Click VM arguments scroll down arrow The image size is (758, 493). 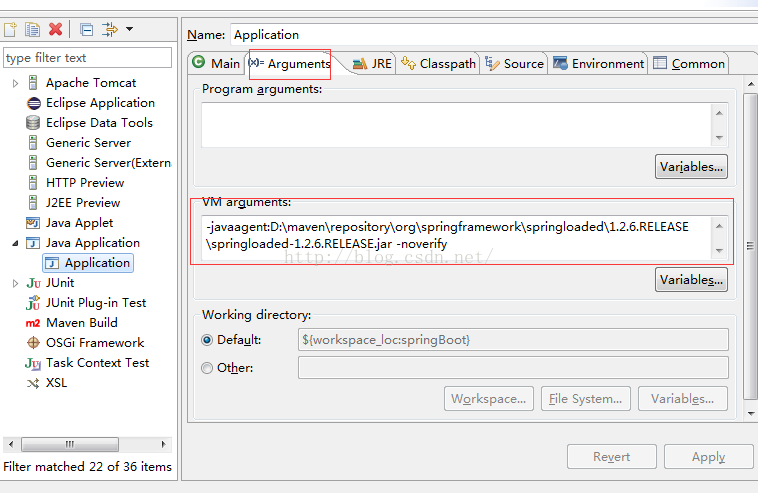[719, 250]
